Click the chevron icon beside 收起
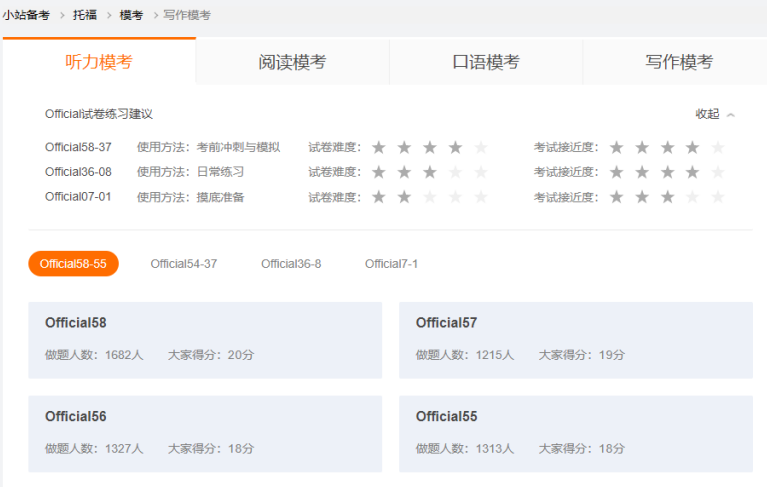 coord(731,115)
